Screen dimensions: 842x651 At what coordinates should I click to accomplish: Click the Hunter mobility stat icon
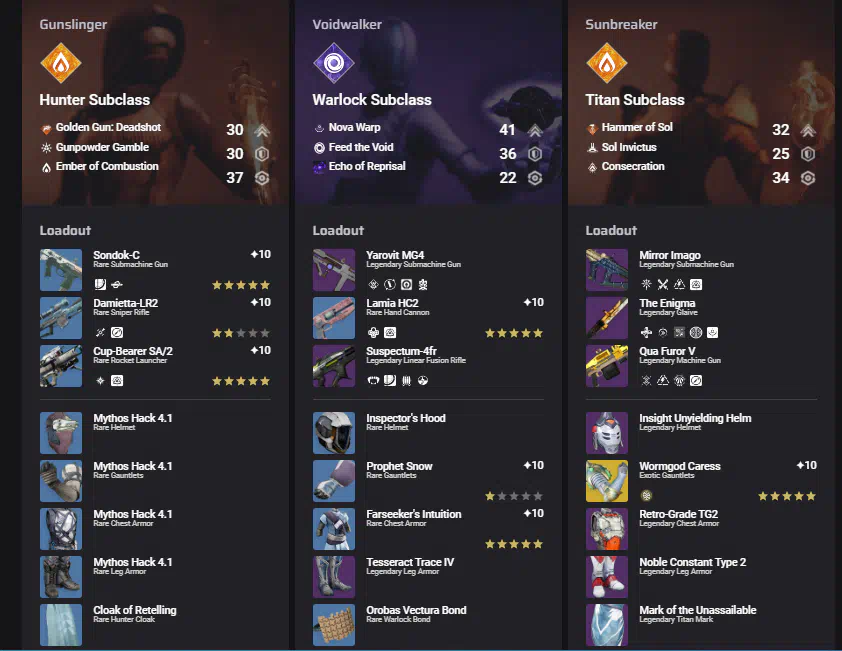pyautogui.click(x=262, y=130)
